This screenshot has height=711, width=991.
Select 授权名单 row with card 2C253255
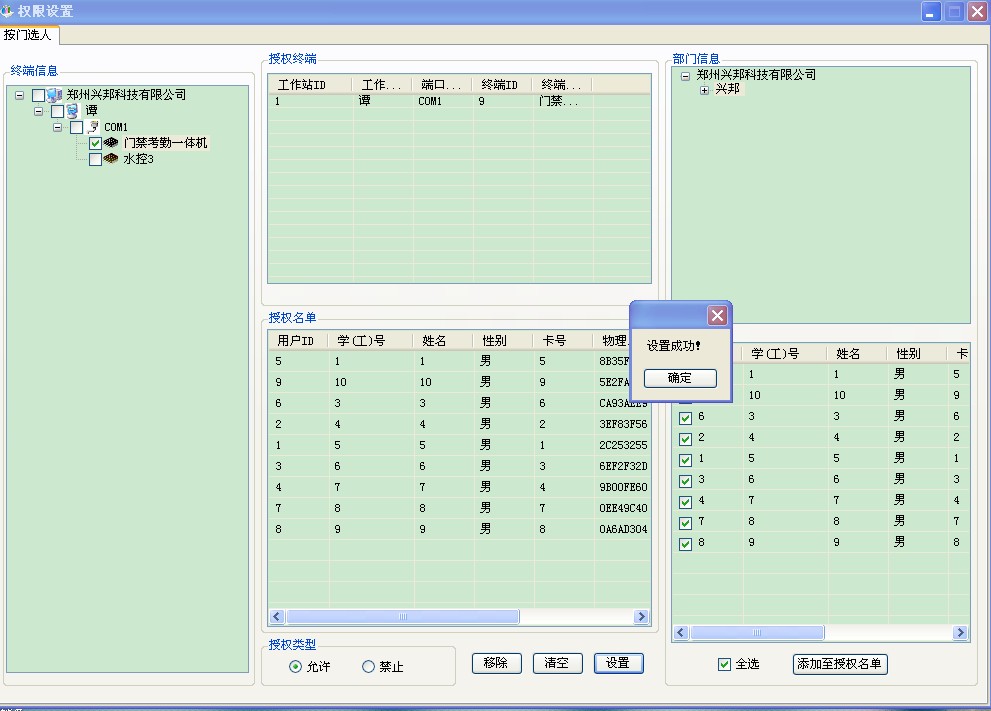(459, 445)
